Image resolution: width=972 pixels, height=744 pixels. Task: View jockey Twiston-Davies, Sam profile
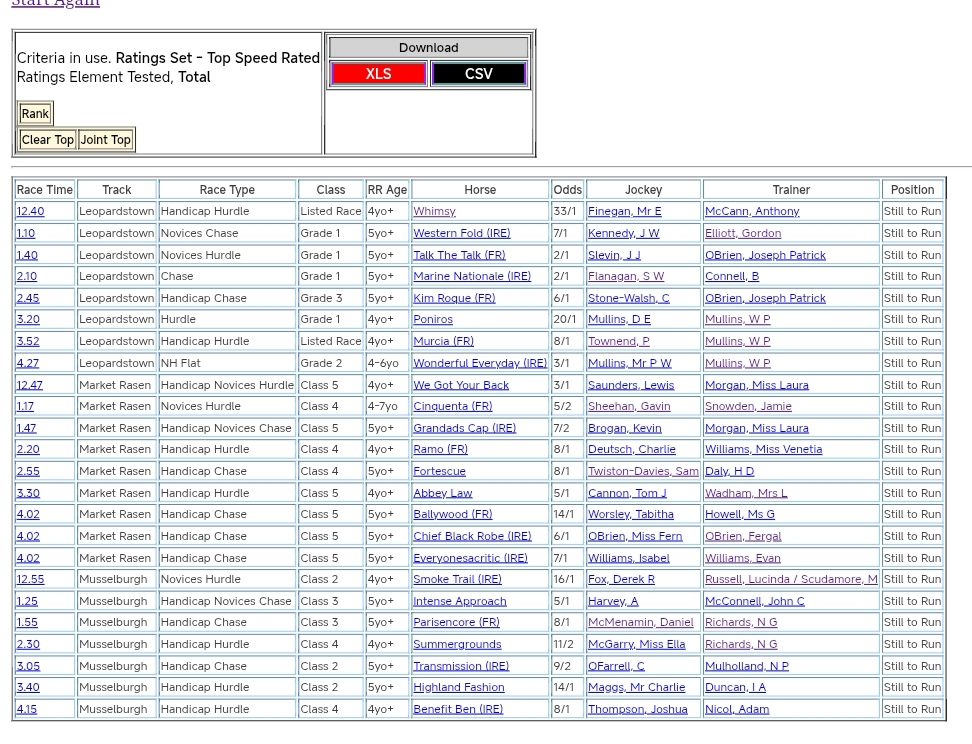pyautogui.click(x=643, y=471)
